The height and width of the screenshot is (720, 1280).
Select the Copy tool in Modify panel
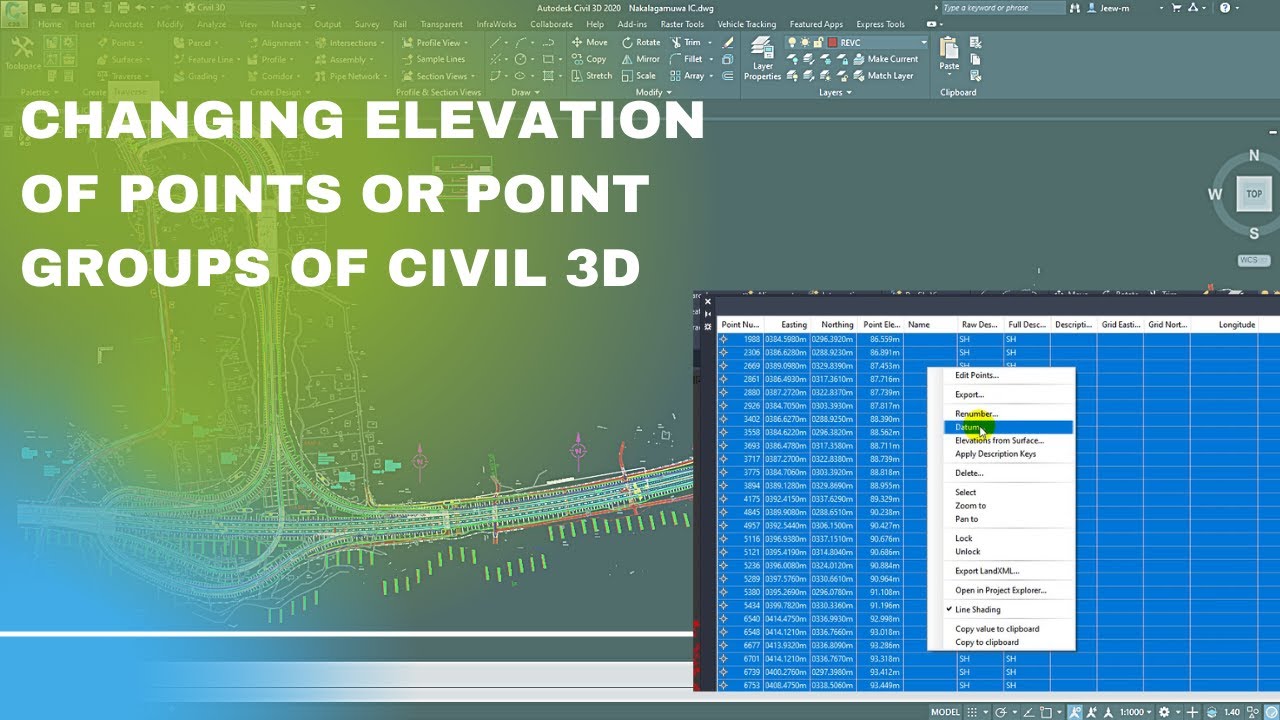click(589, 59)
